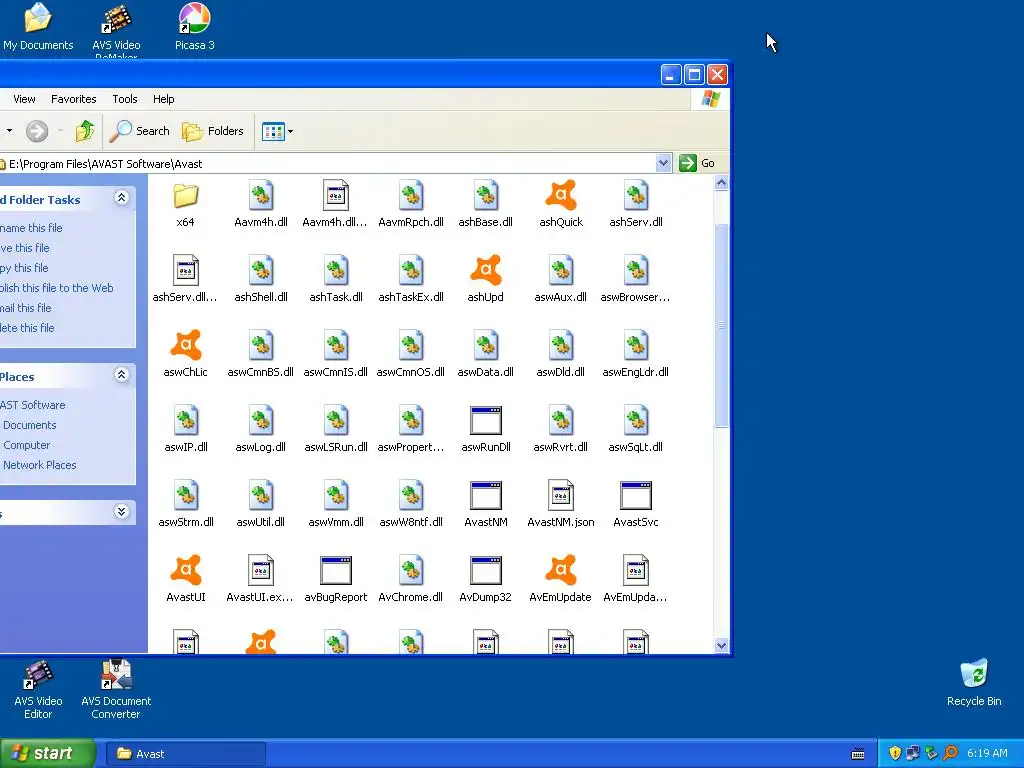Select the ashQuick Avast executable icon
The height and width of the screenshot is (768, 1024).
(561, 195)
